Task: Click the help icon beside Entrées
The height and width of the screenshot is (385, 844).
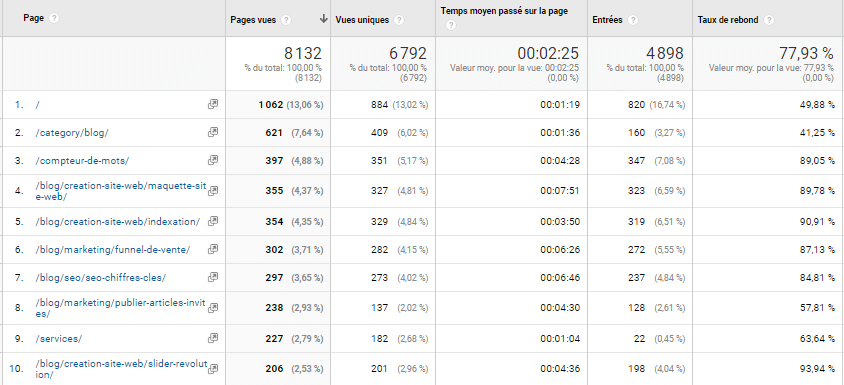Action: point(633,20)
